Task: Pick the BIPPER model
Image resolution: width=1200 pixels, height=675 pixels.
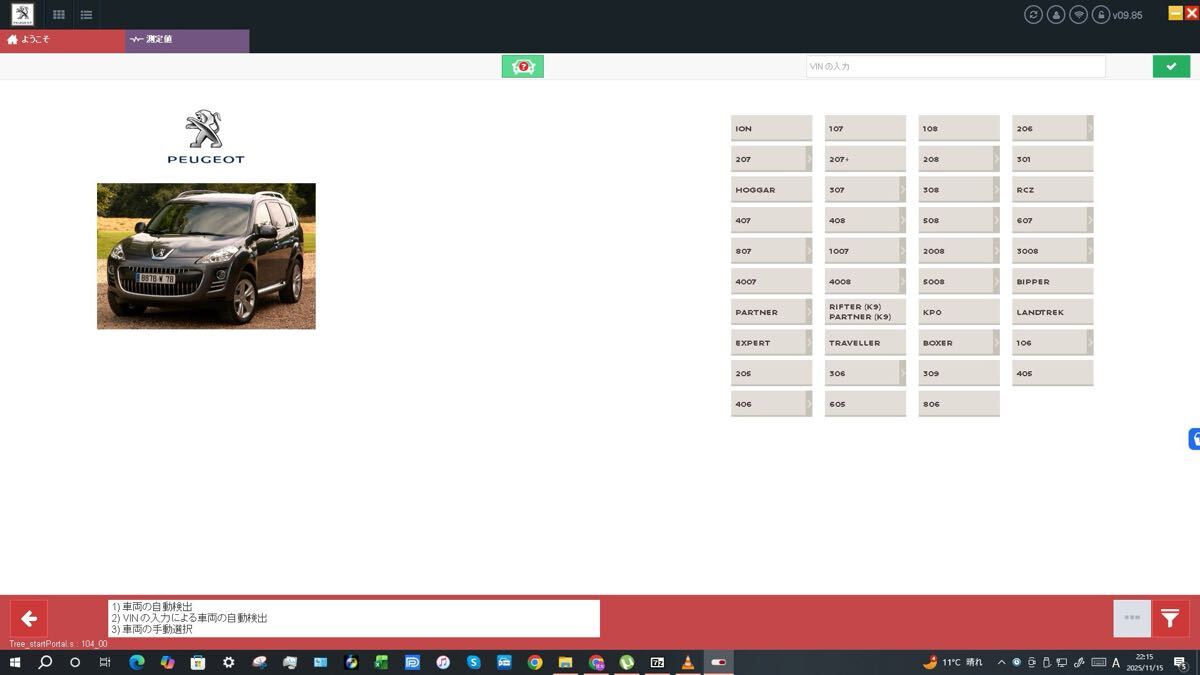Action: point(1053,282)
